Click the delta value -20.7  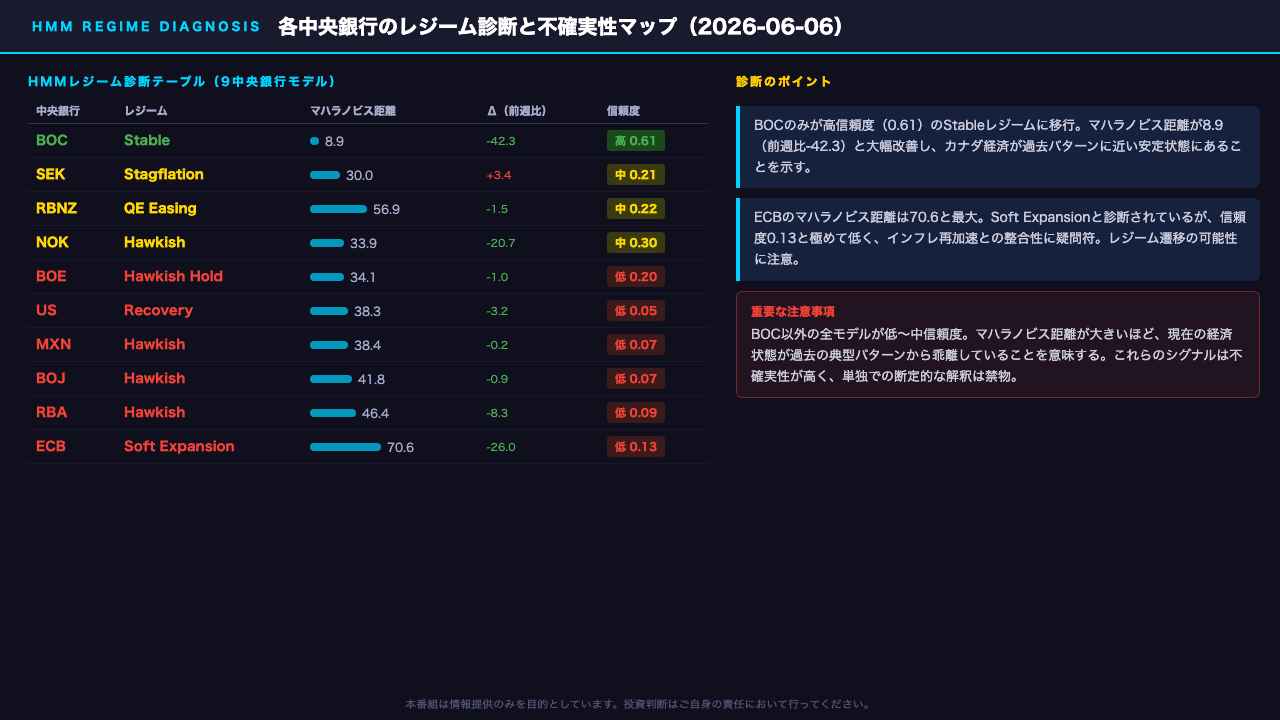point(501,243)
